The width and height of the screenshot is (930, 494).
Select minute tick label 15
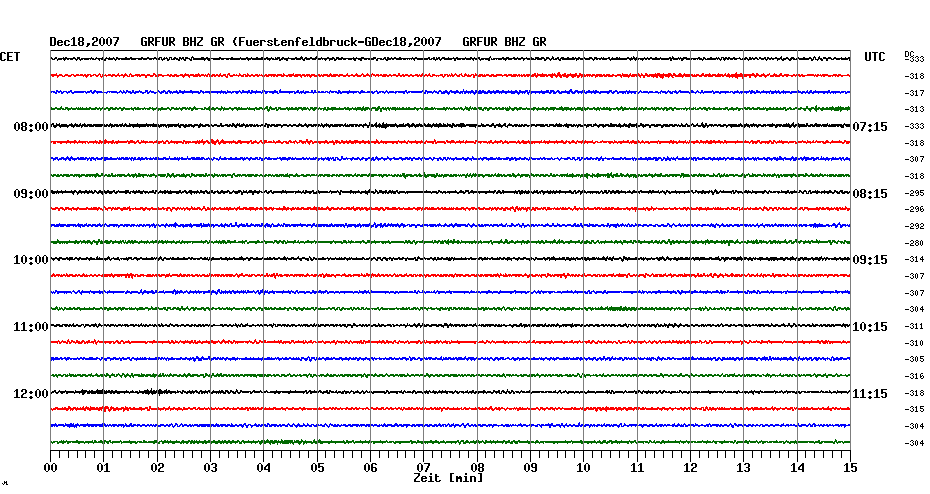point(851,468)
